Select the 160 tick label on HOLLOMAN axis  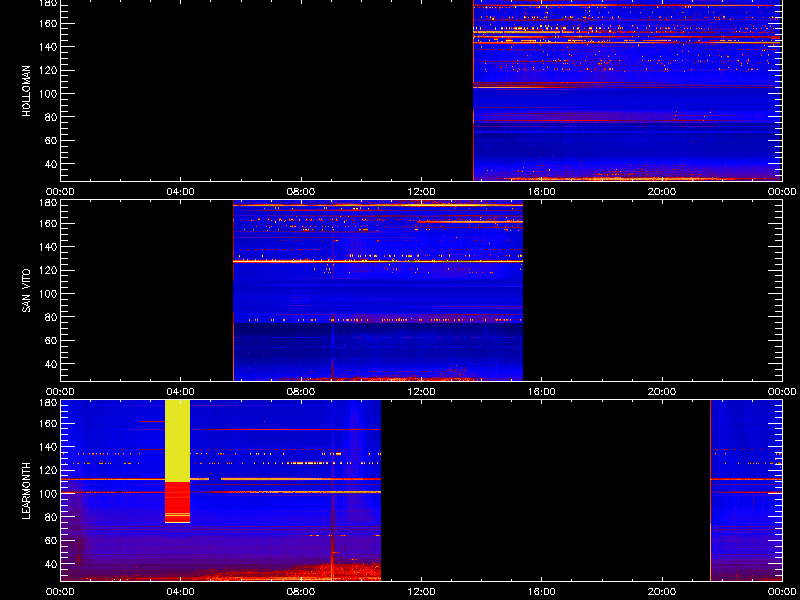(x=47, y=23)
